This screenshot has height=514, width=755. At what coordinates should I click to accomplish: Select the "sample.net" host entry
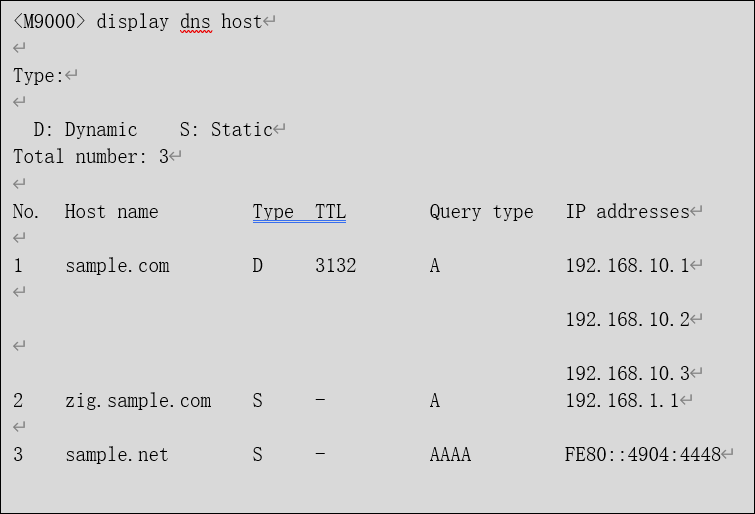(x=117, y=455)
